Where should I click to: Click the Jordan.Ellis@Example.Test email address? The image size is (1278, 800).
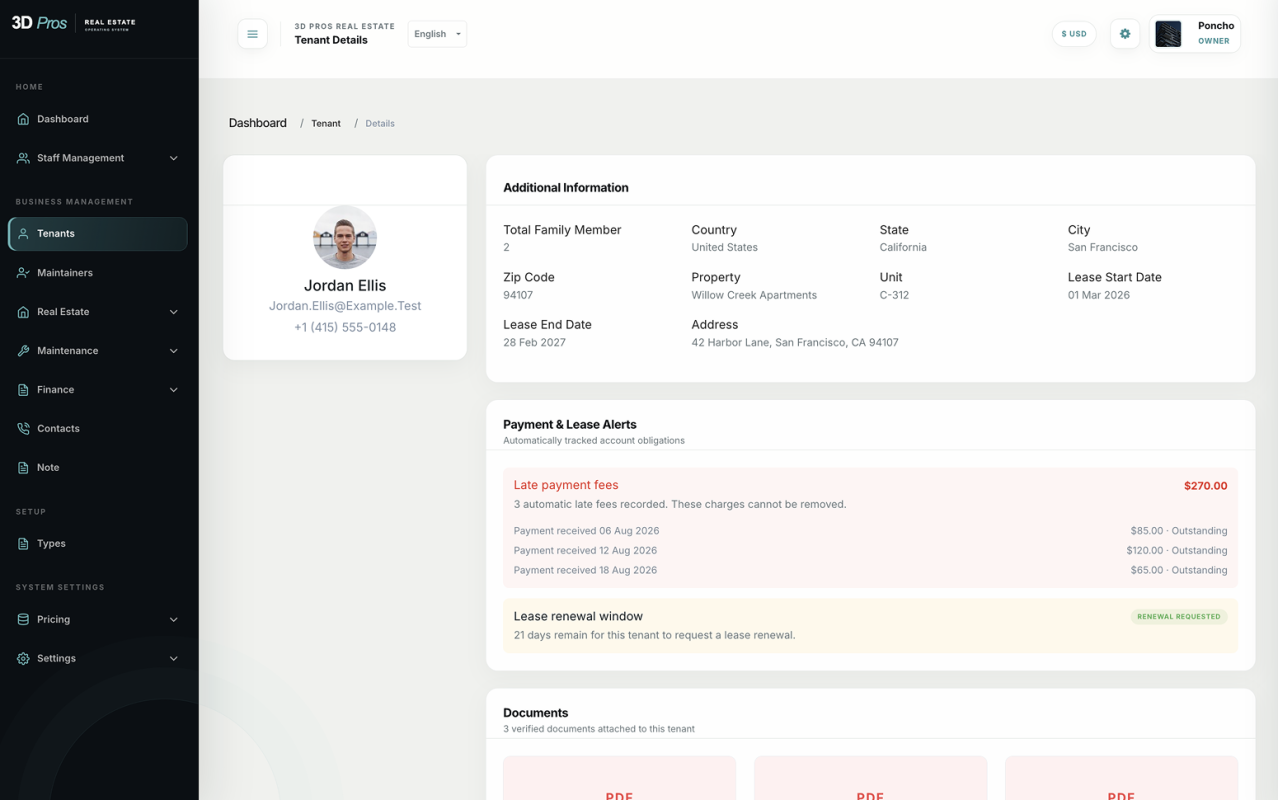point(345,306)
